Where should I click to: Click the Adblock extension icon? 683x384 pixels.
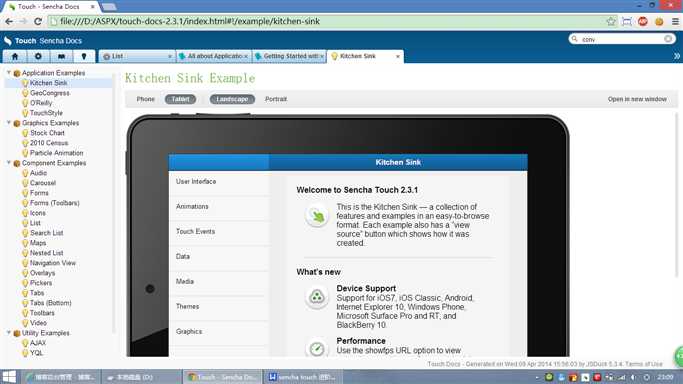[643, 21]
